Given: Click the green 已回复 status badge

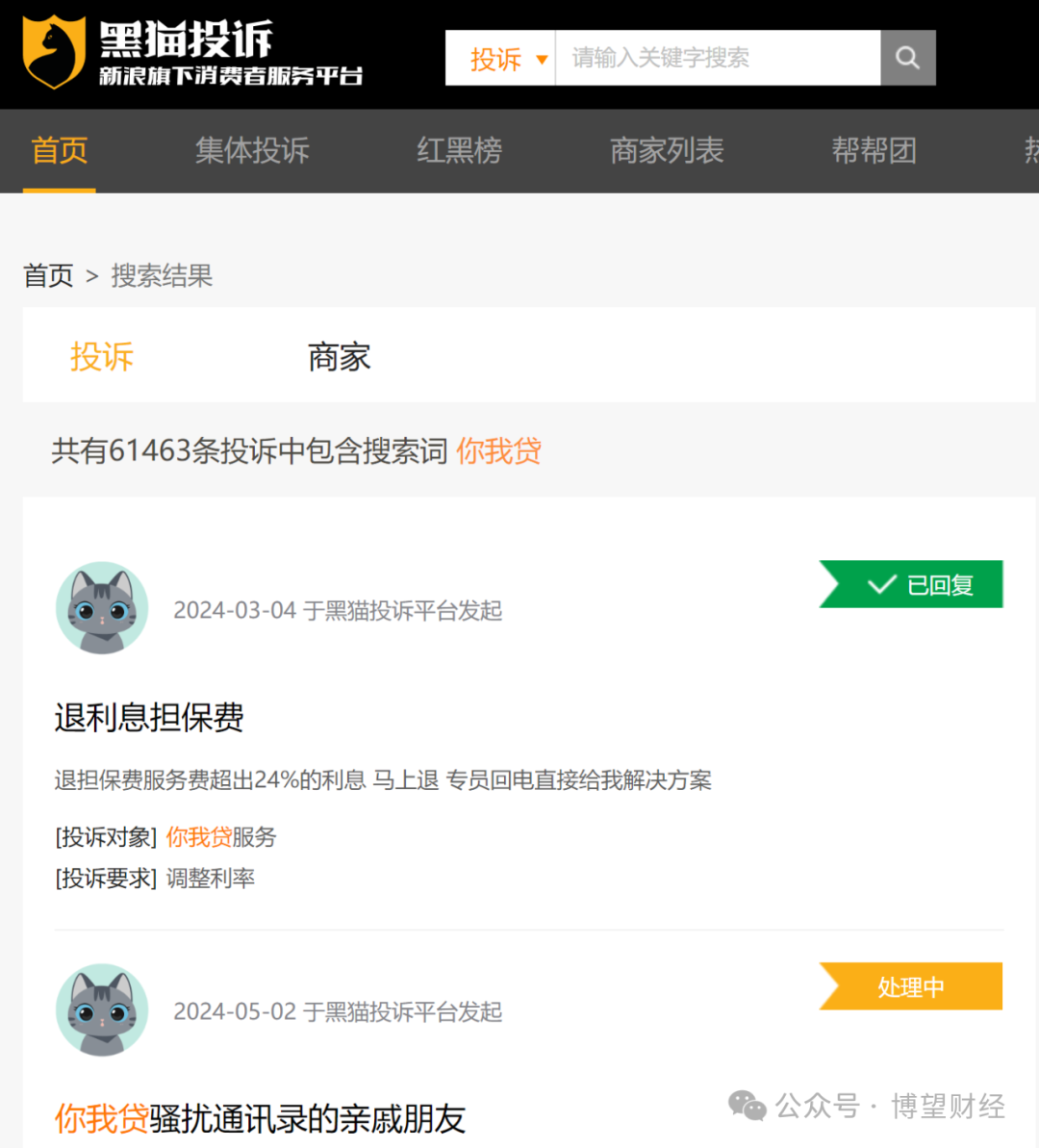Looking at the screenshot, I should 911,584.
